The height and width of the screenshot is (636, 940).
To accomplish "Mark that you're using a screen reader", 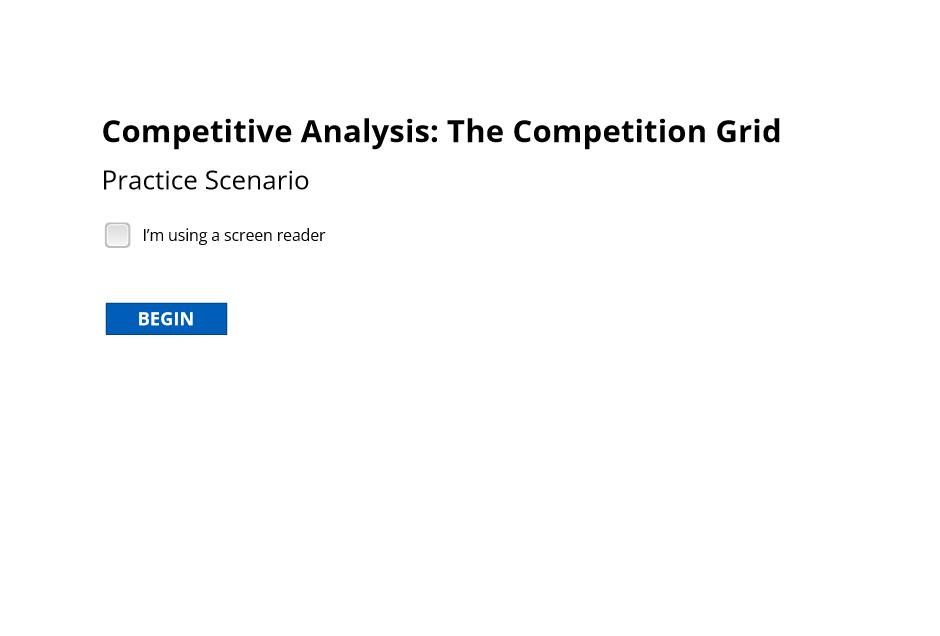I will click(118, 235).
